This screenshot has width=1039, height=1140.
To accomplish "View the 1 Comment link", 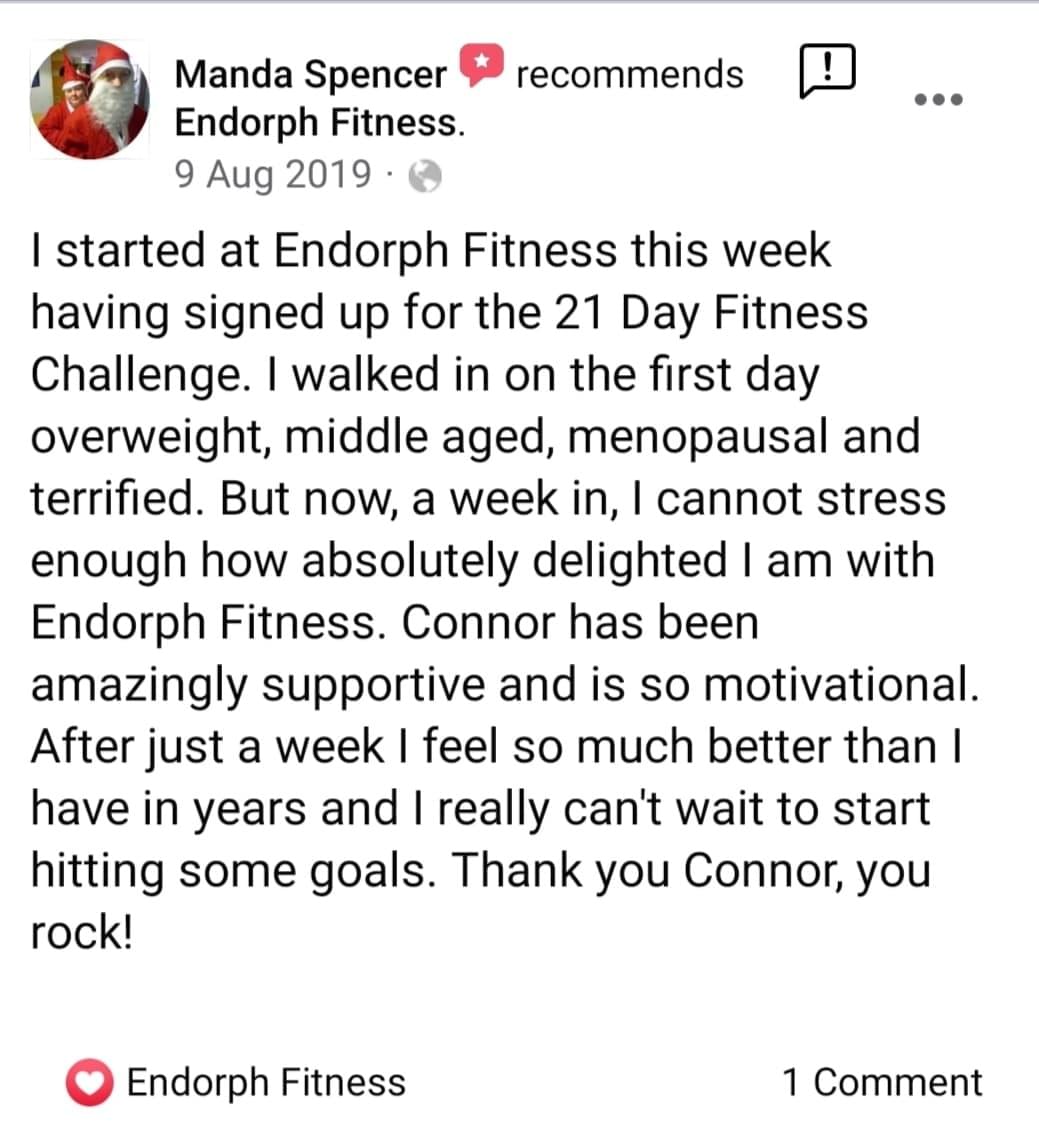I will [882, 1082].
